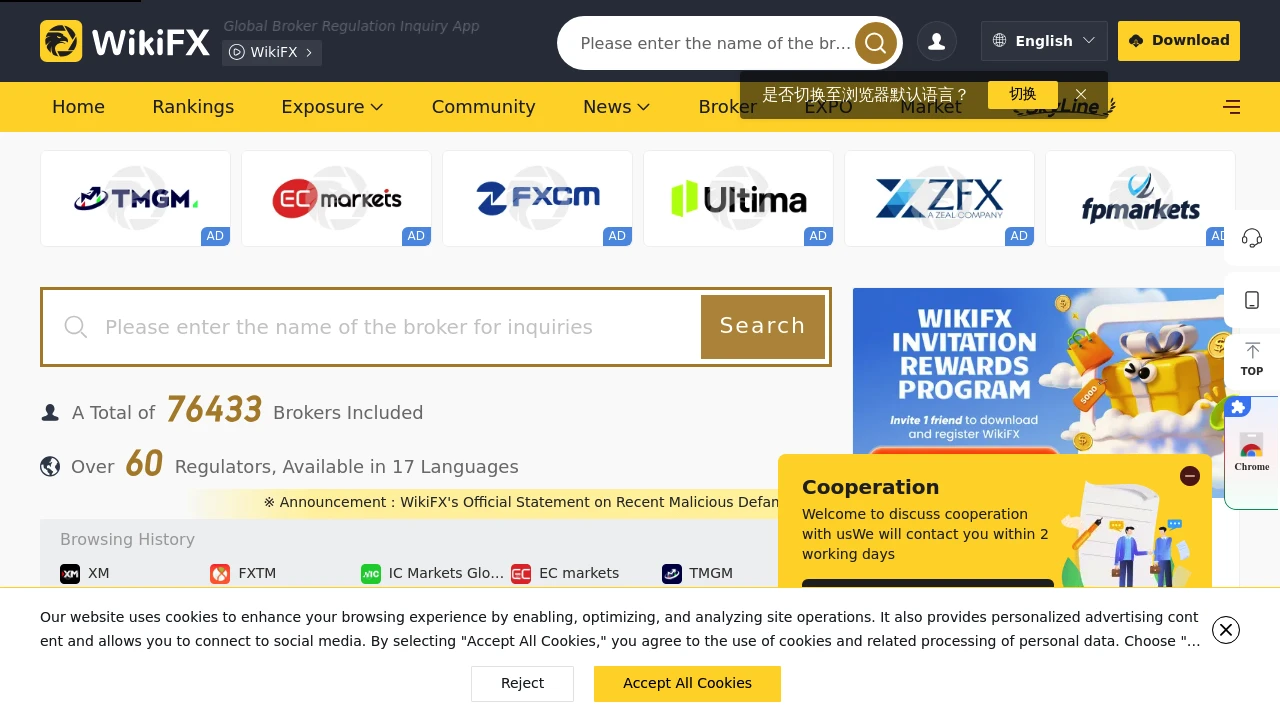Open the English language dropdown
The width and height of the screenshot is (1280, 720).
[1044, 41]
